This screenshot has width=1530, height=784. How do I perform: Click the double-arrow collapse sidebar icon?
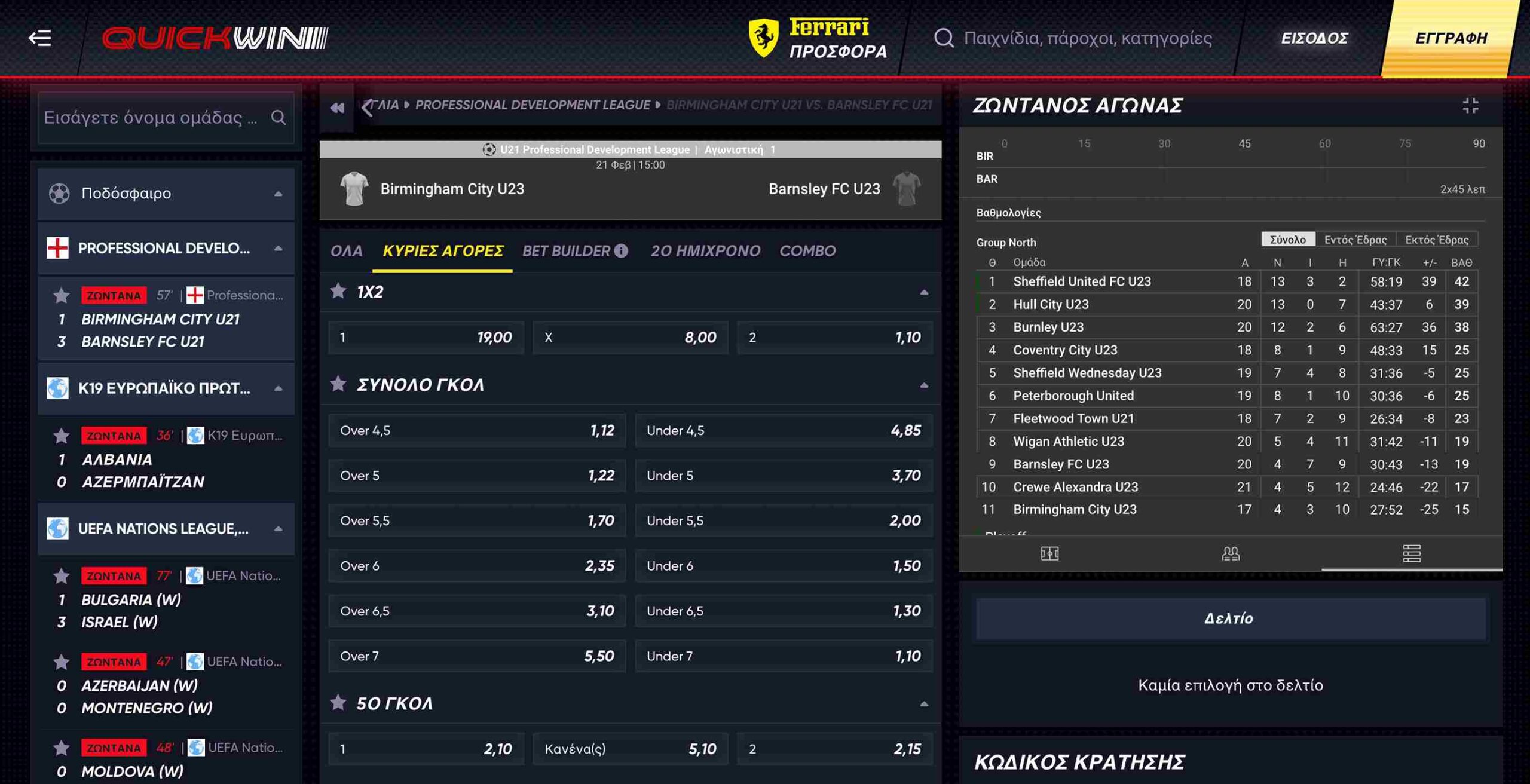tap(337, 108)
